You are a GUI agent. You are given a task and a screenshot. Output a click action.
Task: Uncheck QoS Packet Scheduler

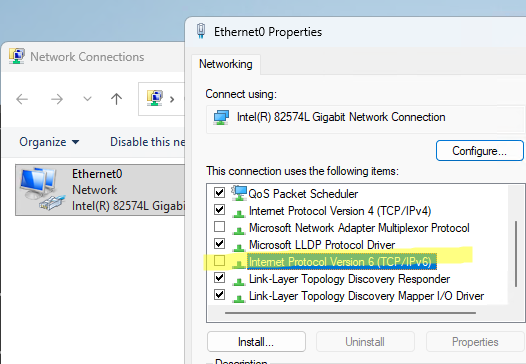[219, 193]
